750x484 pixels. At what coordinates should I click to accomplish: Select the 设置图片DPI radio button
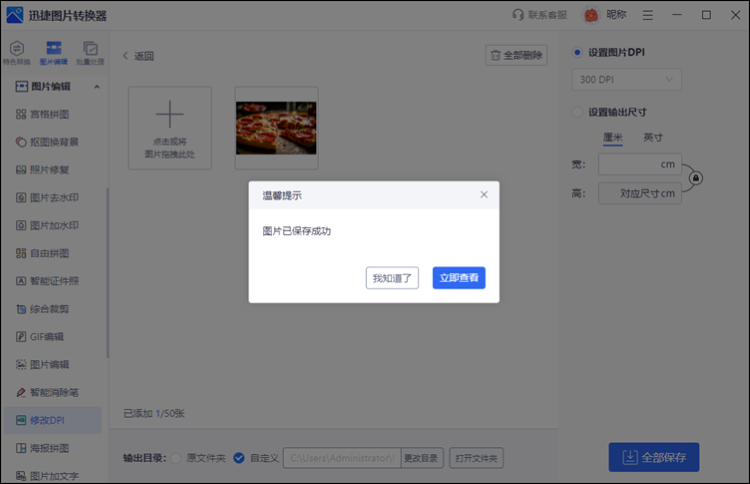(x=577, y=52)
